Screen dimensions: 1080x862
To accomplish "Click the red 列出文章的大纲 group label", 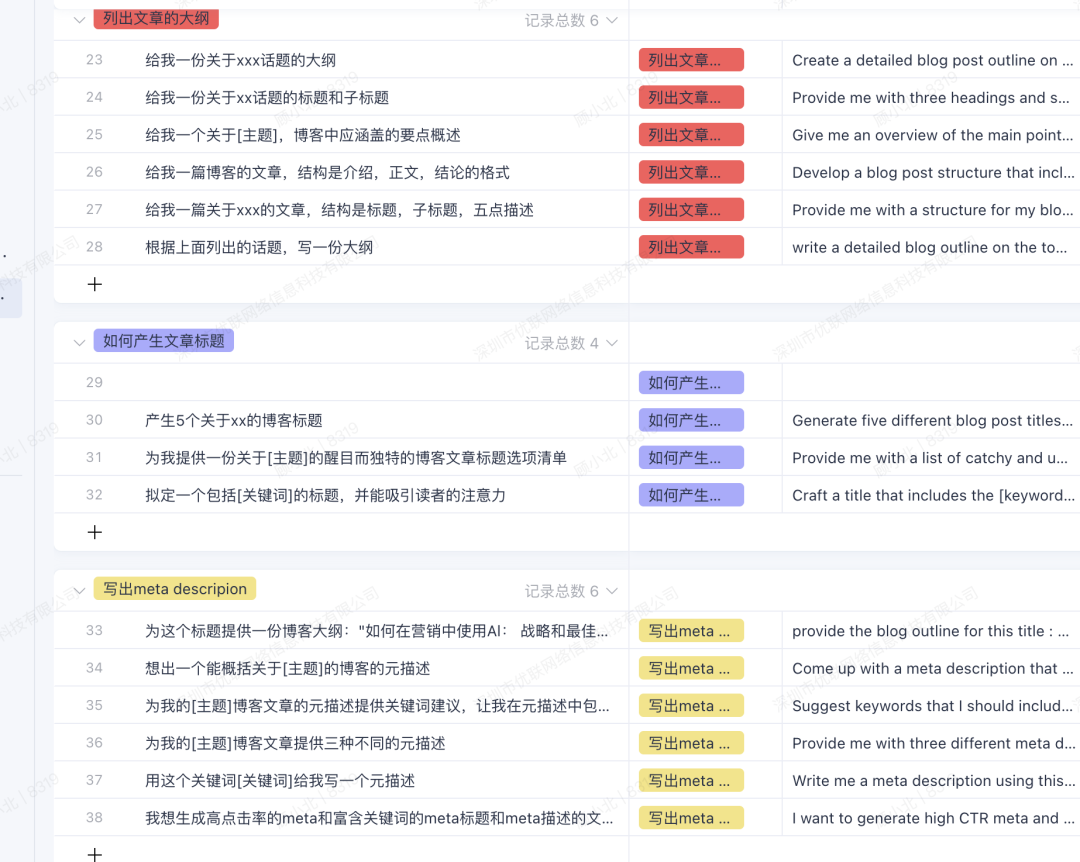I will 156,18.
